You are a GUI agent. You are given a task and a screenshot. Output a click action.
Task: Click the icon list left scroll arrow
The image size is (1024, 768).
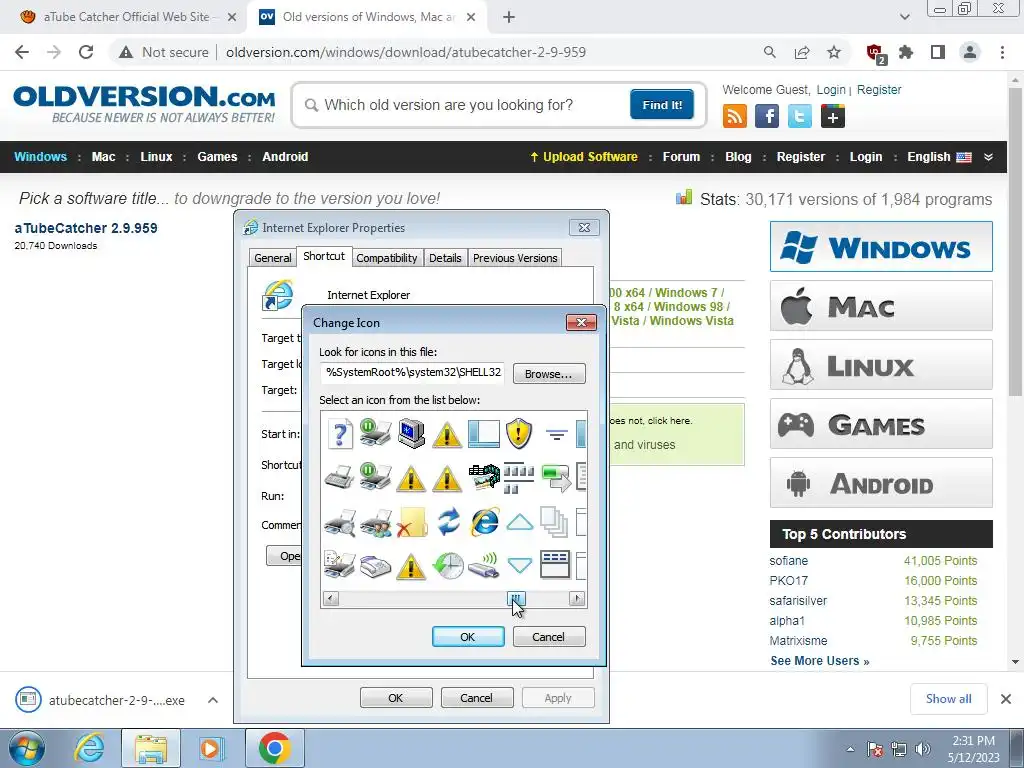[x=331, y=598]
